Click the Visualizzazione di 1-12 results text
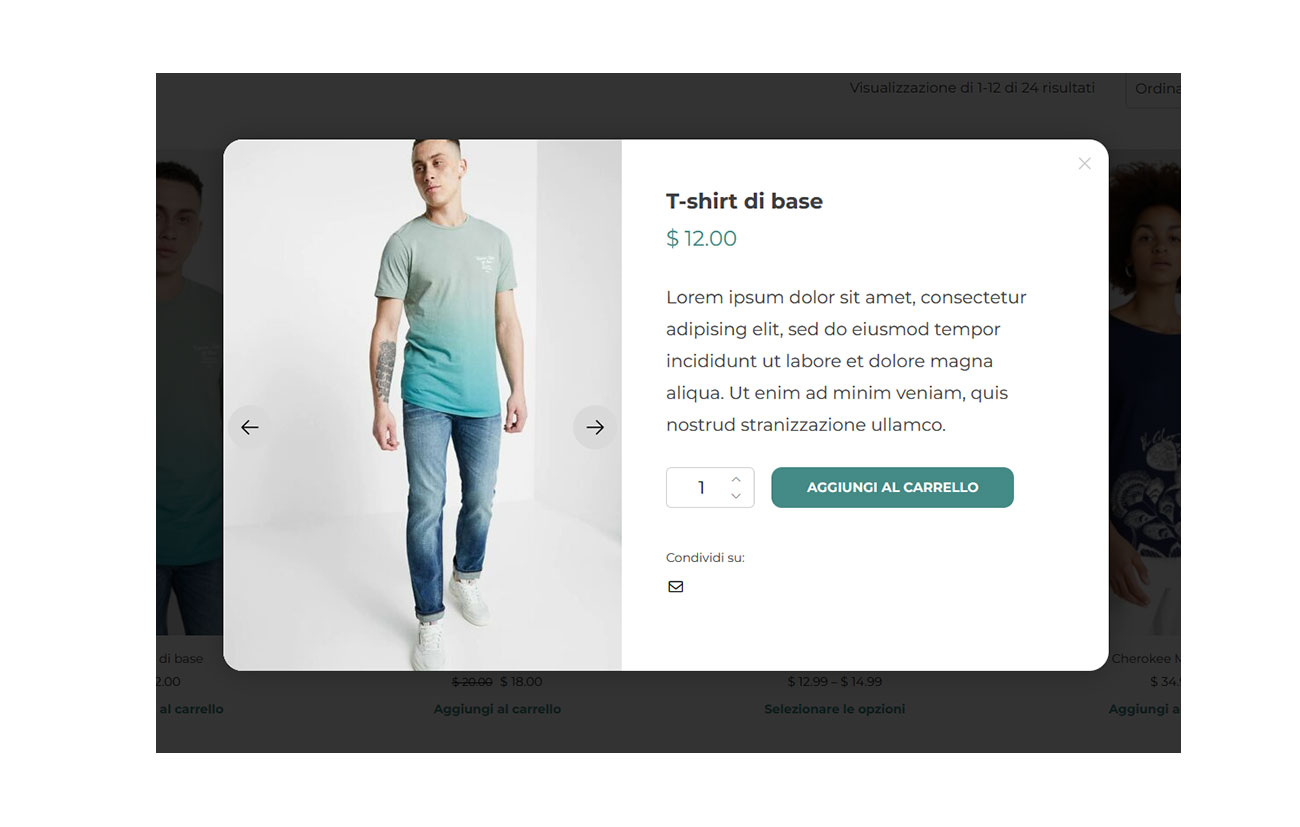 pyautogui.click(x=972, y=88)
